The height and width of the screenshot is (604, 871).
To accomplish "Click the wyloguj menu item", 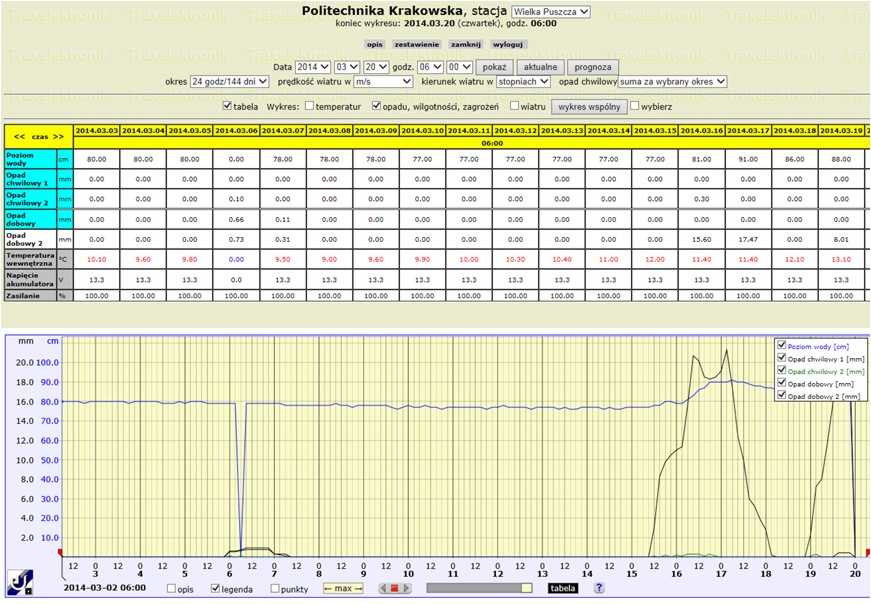I will 508,44.
